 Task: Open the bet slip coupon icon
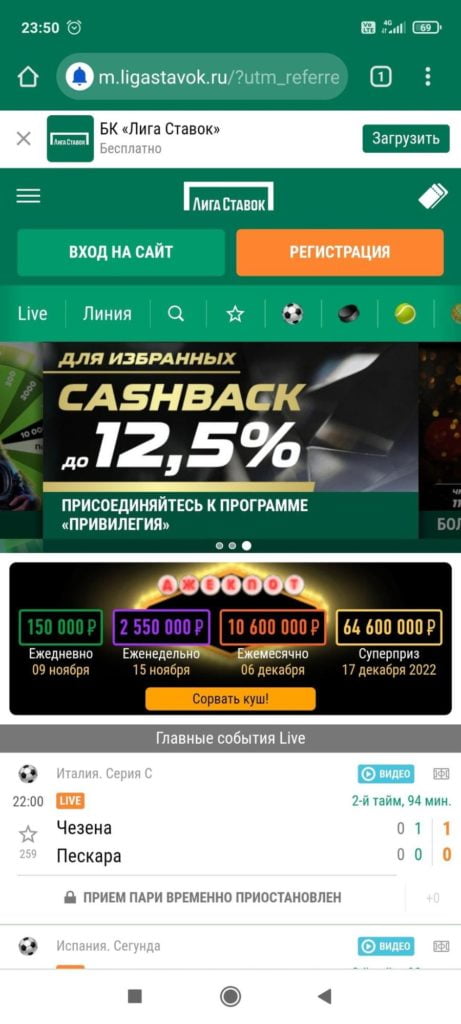(433, 196)
